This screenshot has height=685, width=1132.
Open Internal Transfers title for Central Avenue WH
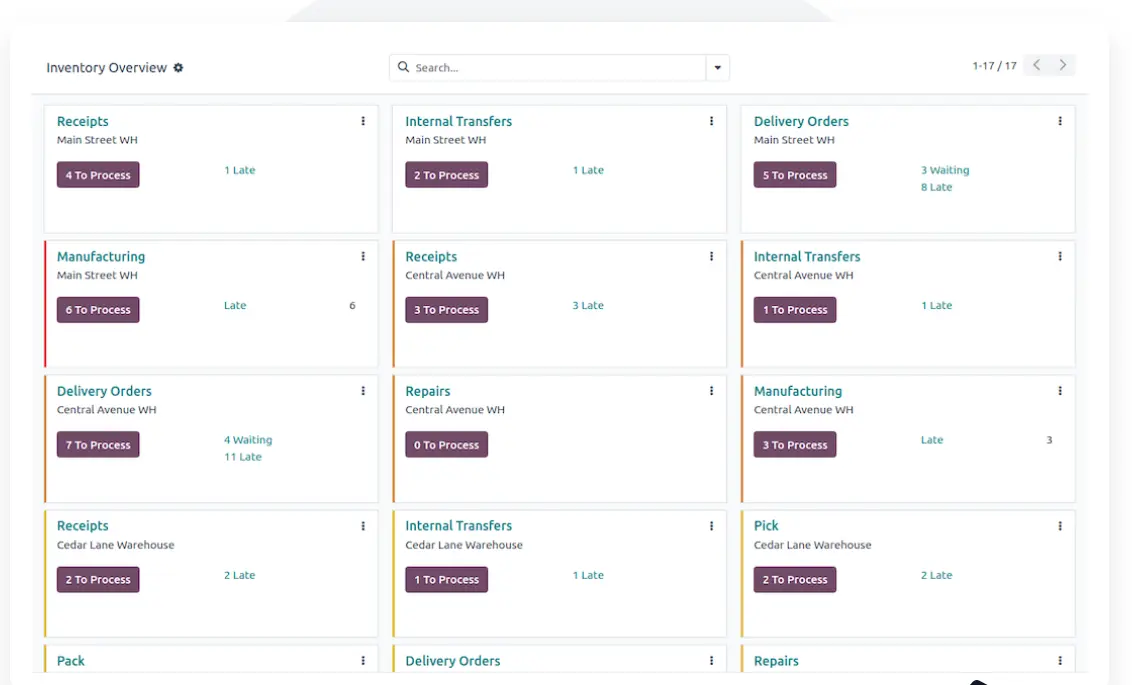[x=807, y=256]
